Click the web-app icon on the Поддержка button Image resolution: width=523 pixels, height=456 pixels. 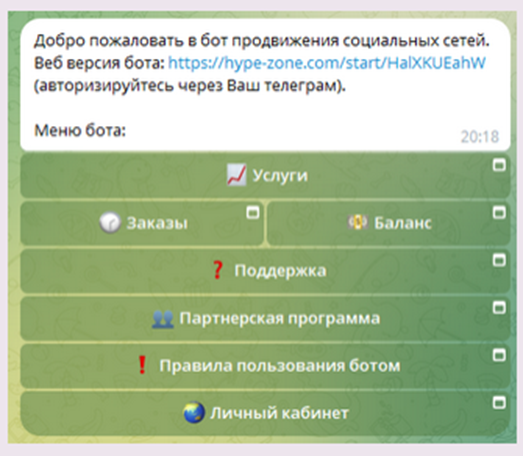tap(499, 261)
